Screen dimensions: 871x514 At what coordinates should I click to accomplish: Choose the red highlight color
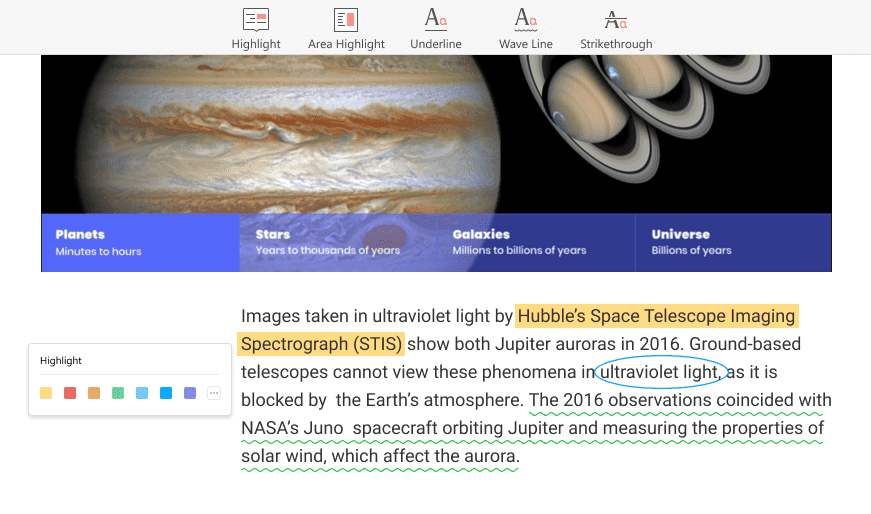point(70,393)
